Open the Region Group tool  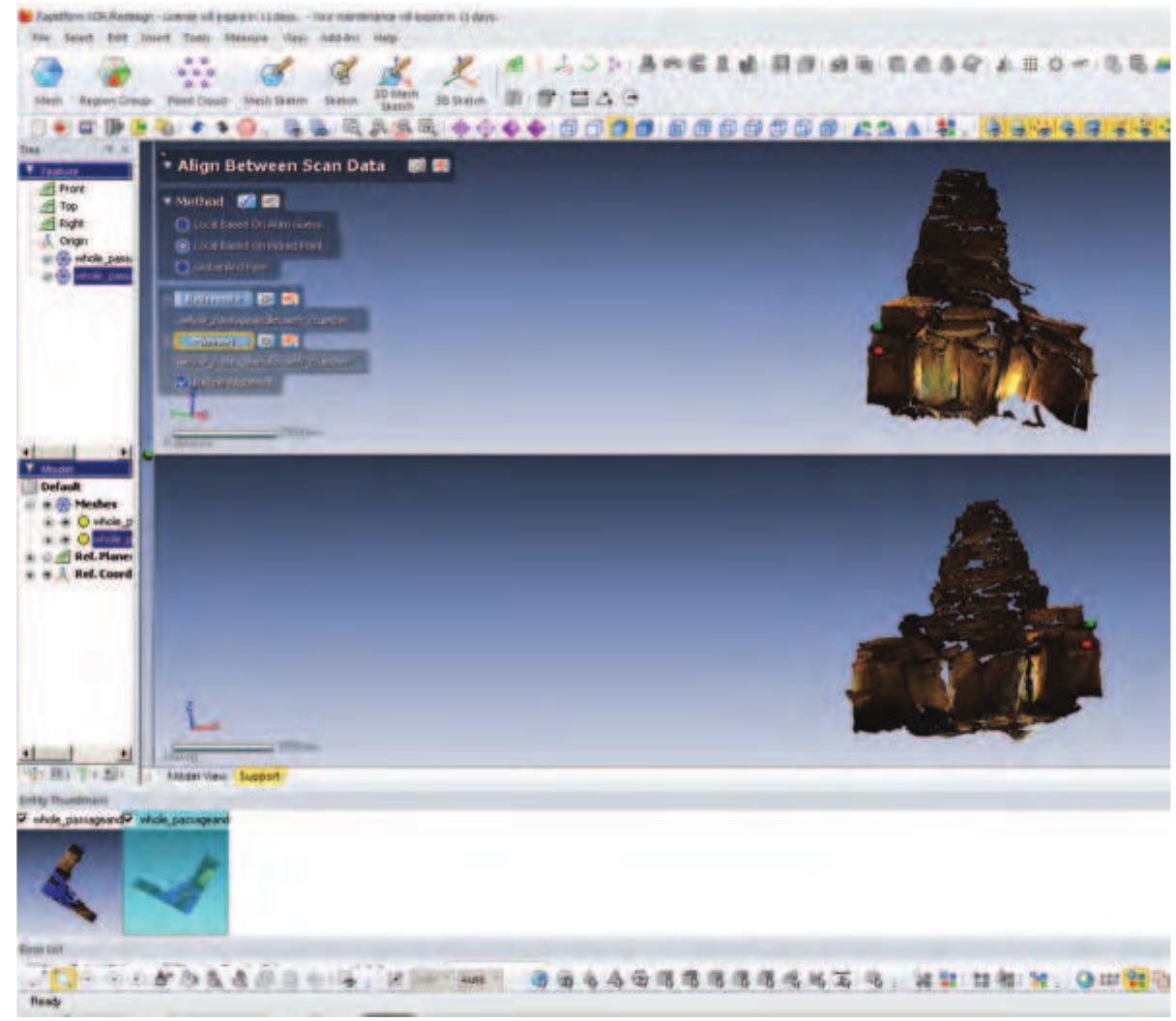click(115, 75)
